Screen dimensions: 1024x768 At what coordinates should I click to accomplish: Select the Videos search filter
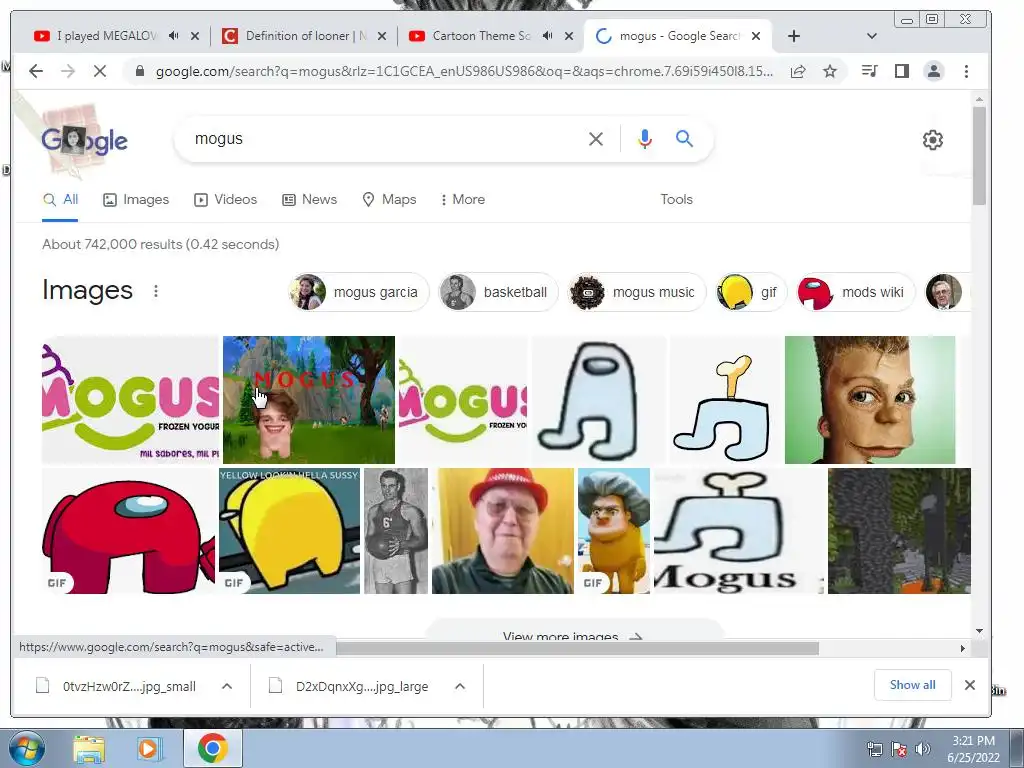(x=225, y=199)
